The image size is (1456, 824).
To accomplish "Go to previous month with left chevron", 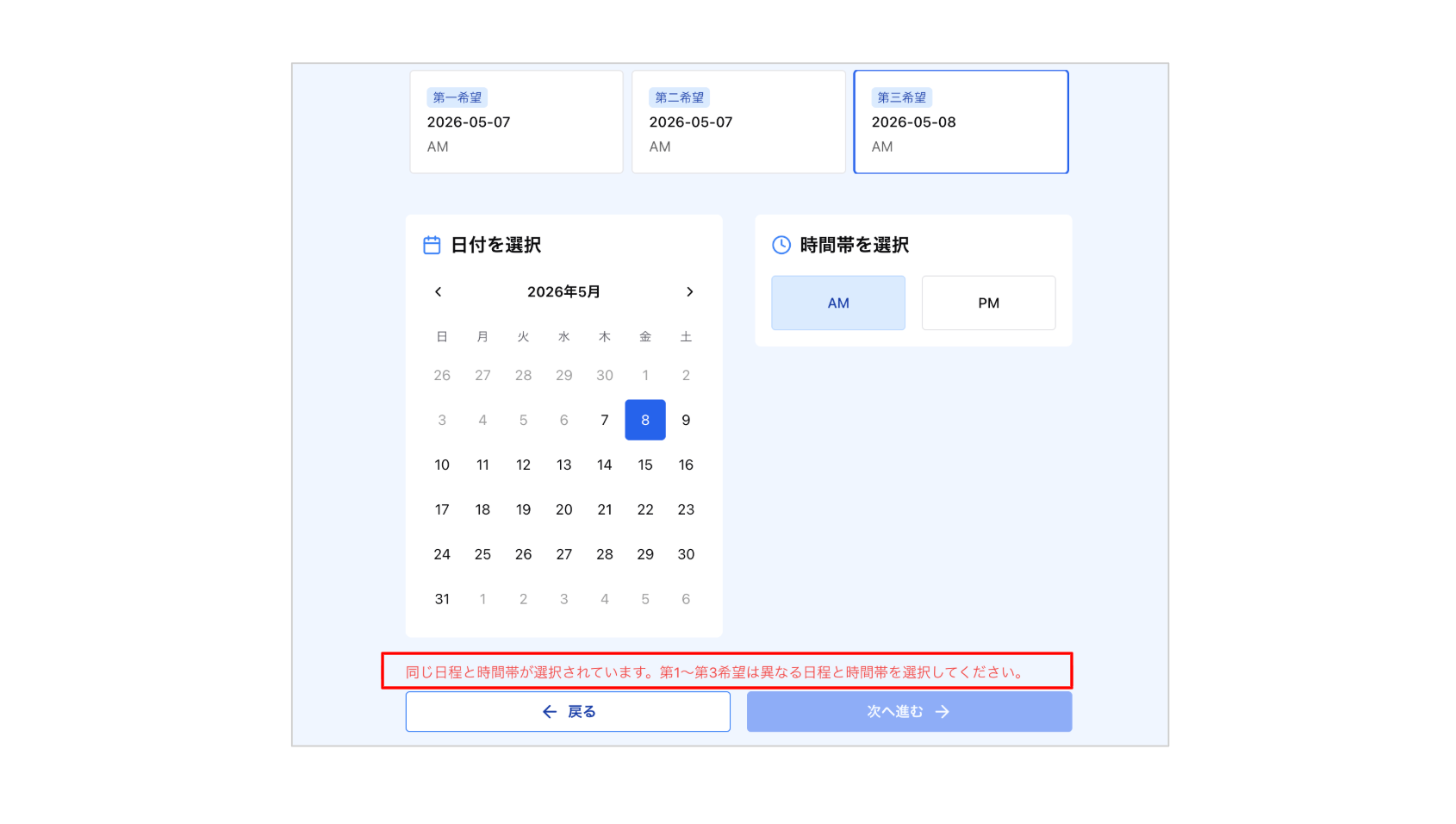I will click(x=438, y=291).
